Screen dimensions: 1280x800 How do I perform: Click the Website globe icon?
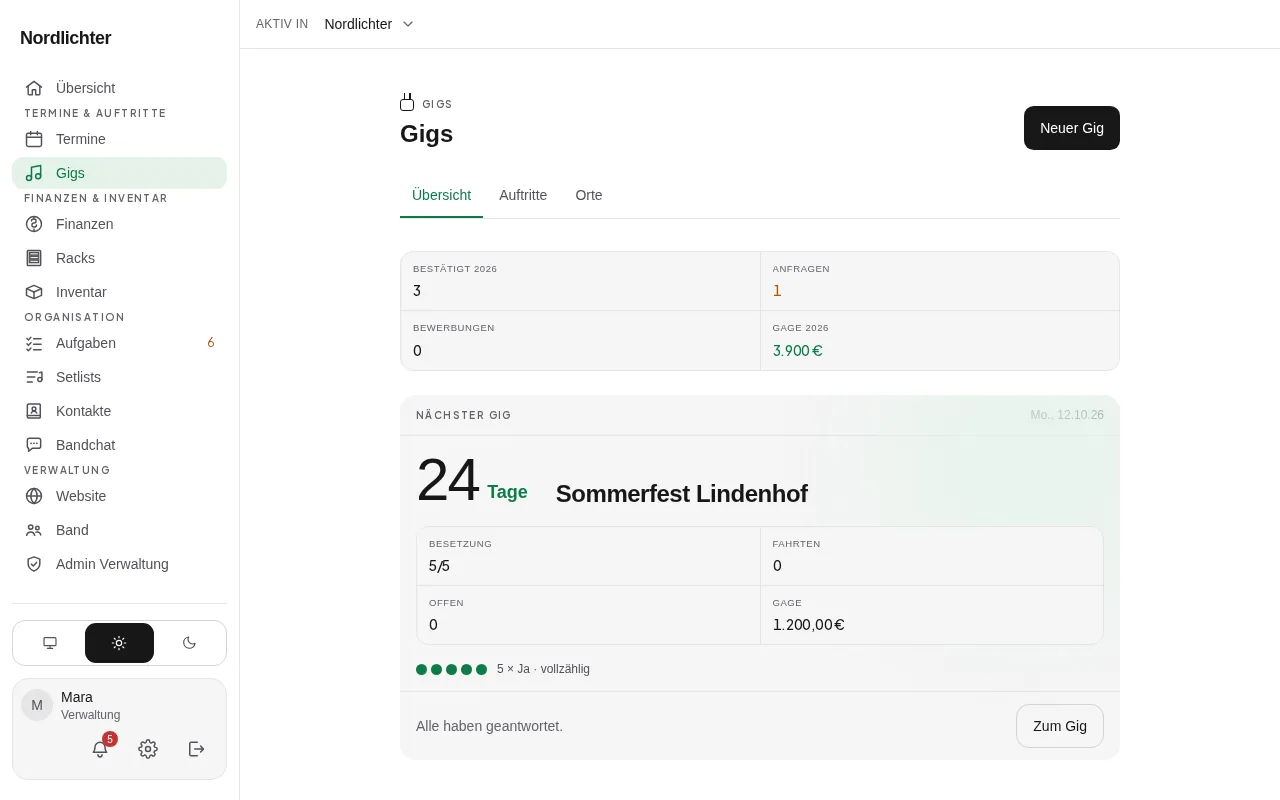pos(34,496)
